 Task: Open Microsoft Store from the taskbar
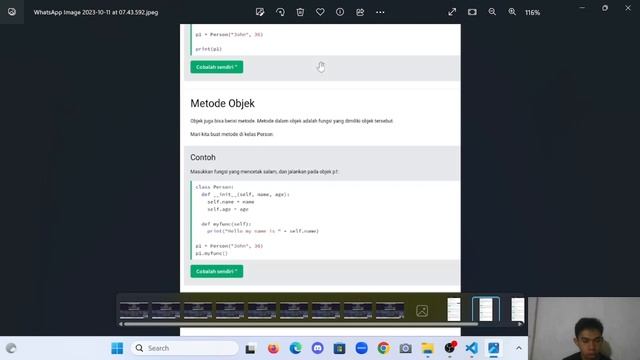(339, 349)
